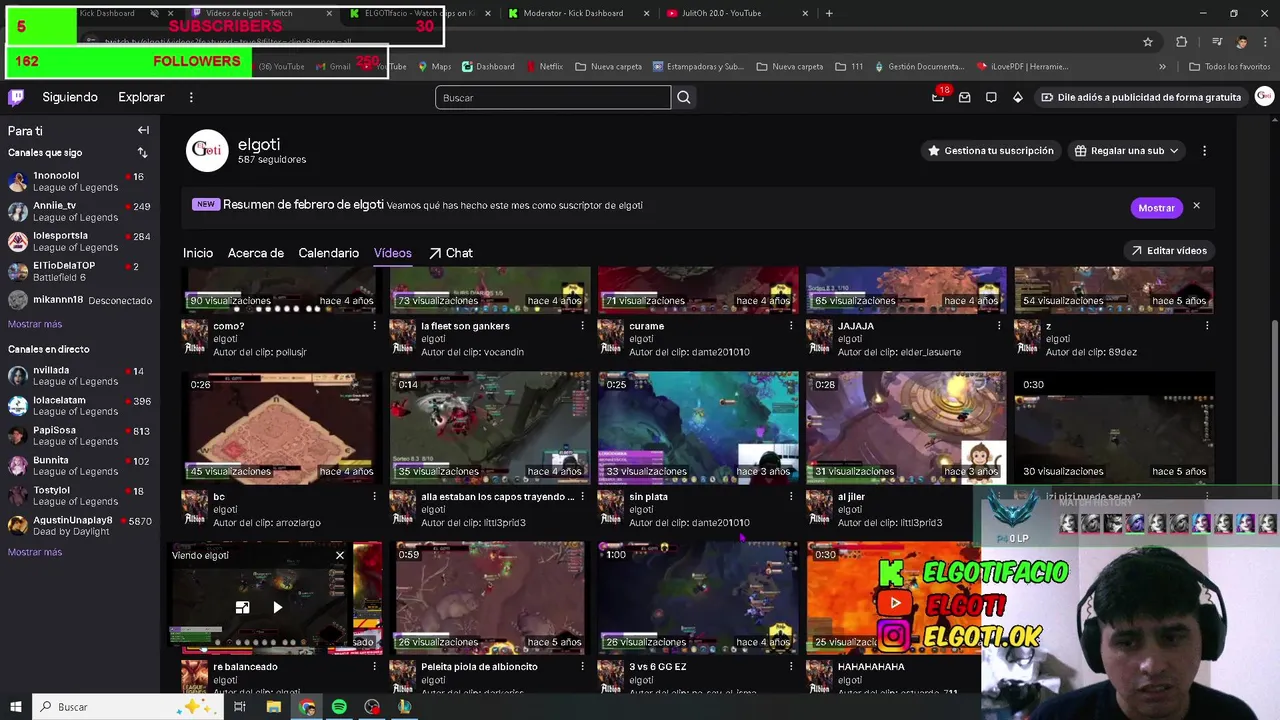
Task: Click Dile adiós a publicidad button
Action: pyautogui.click(x=1141, y=97)
